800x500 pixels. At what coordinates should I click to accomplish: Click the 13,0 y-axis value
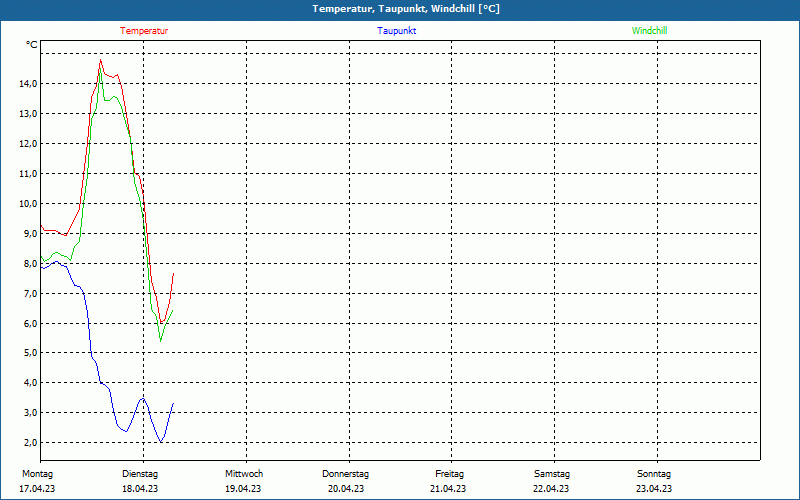tap(28, 114)
